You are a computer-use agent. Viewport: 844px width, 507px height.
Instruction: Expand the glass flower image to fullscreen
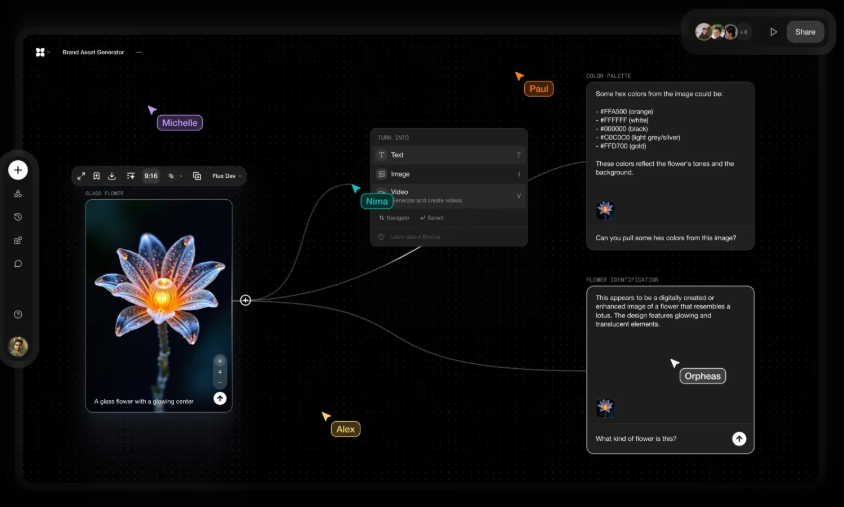tap(82, 176)
